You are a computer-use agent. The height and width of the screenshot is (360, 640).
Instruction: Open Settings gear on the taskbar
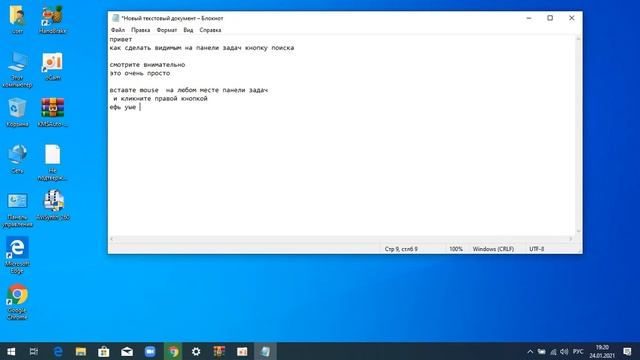[196, 351]
